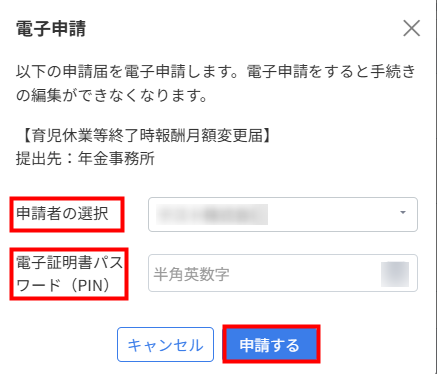Click the 電子申請 dialog title

[x=51, y=28]
